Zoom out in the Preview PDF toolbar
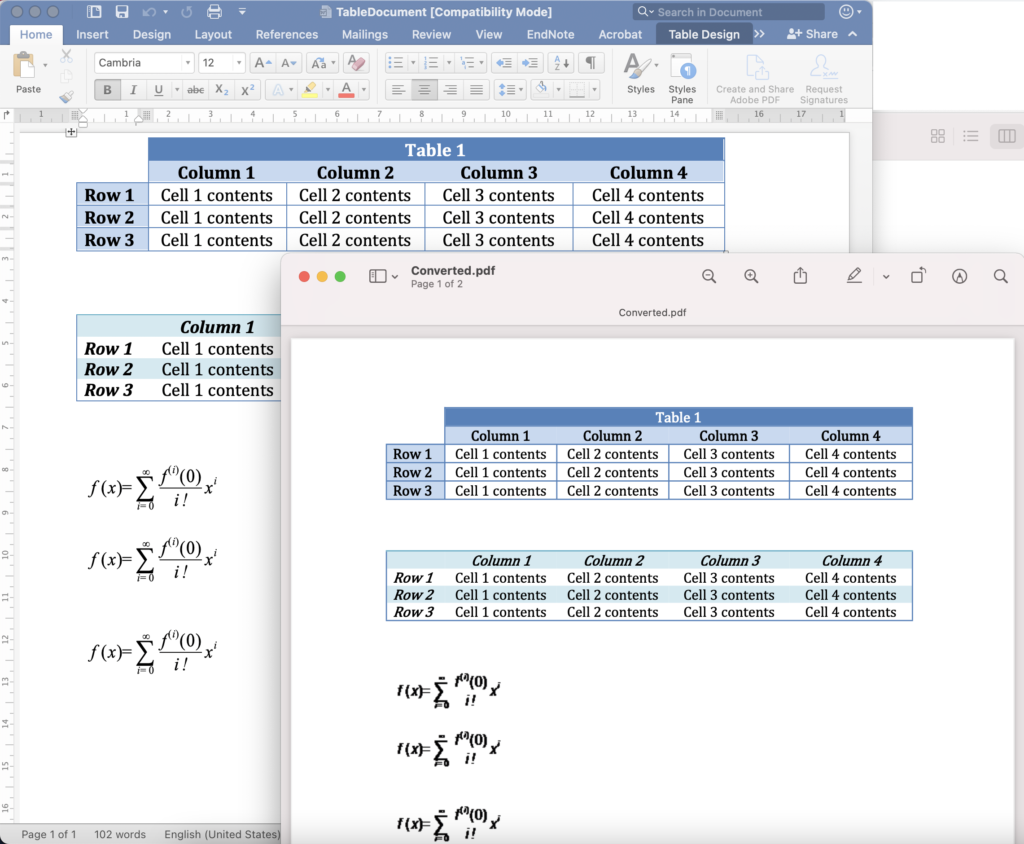The width and height of the screenshot is (1024, 844). click(x=709, y=277)
